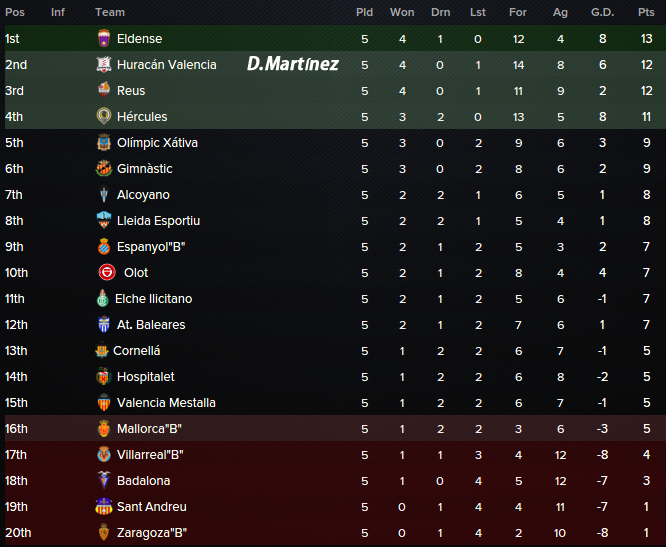The image size is (666, 547).
Task: Click the Hércules club badge
Action: 104,116
